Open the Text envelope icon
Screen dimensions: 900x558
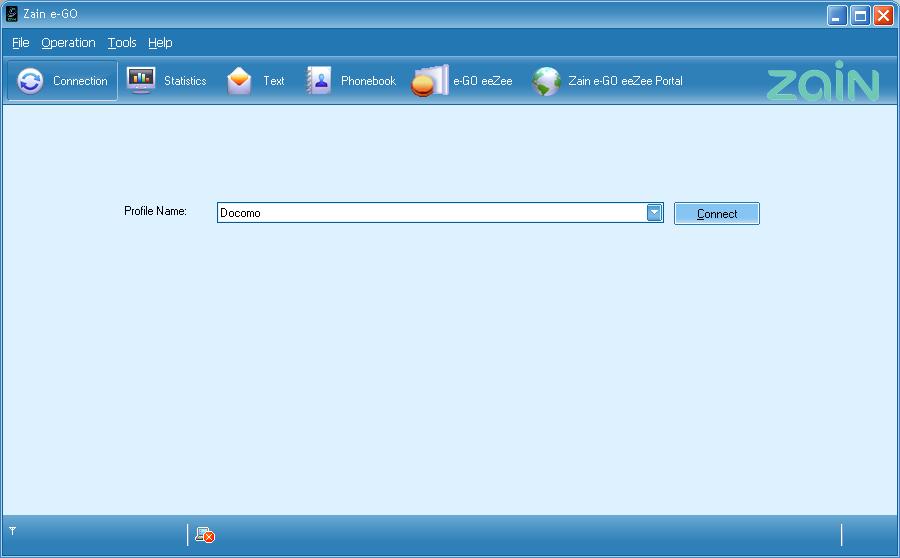pyautogui.click(x=239, y=81)
